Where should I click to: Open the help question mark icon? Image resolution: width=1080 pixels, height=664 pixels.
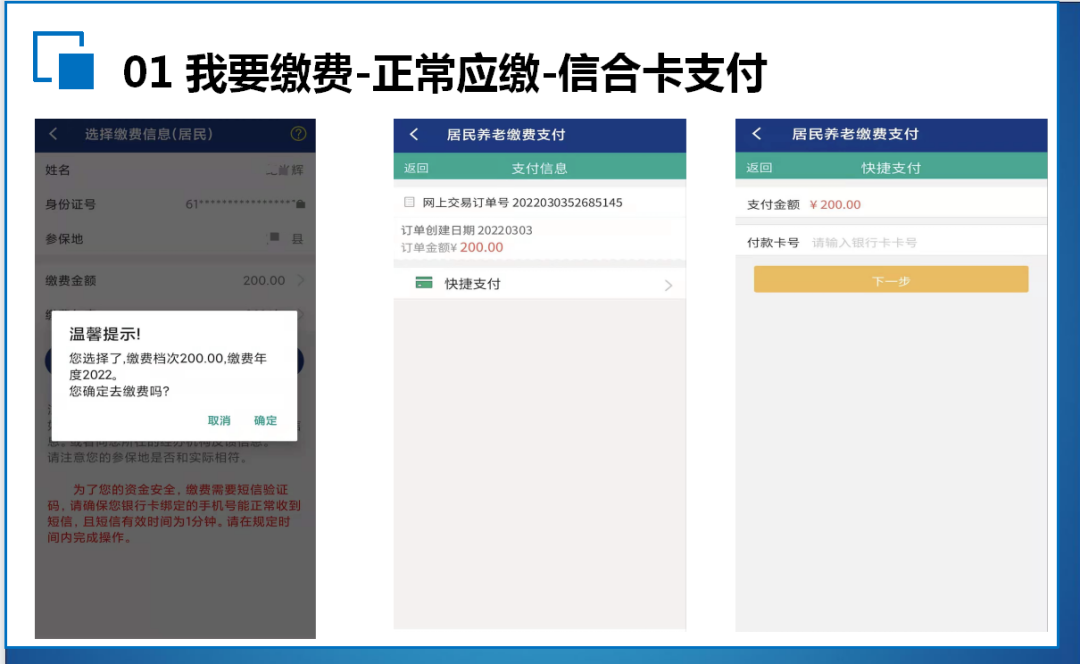pyautogui.click(x=298, y=134)
